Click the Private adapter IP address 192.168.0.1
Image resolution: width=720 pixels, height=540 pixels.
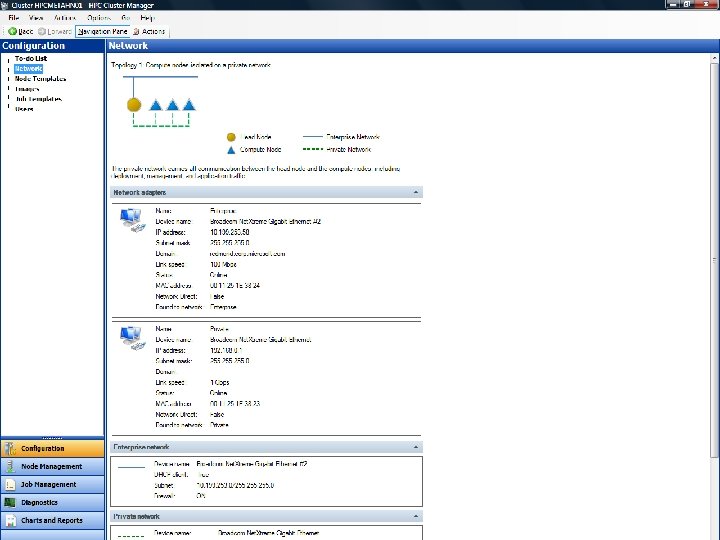226,350
